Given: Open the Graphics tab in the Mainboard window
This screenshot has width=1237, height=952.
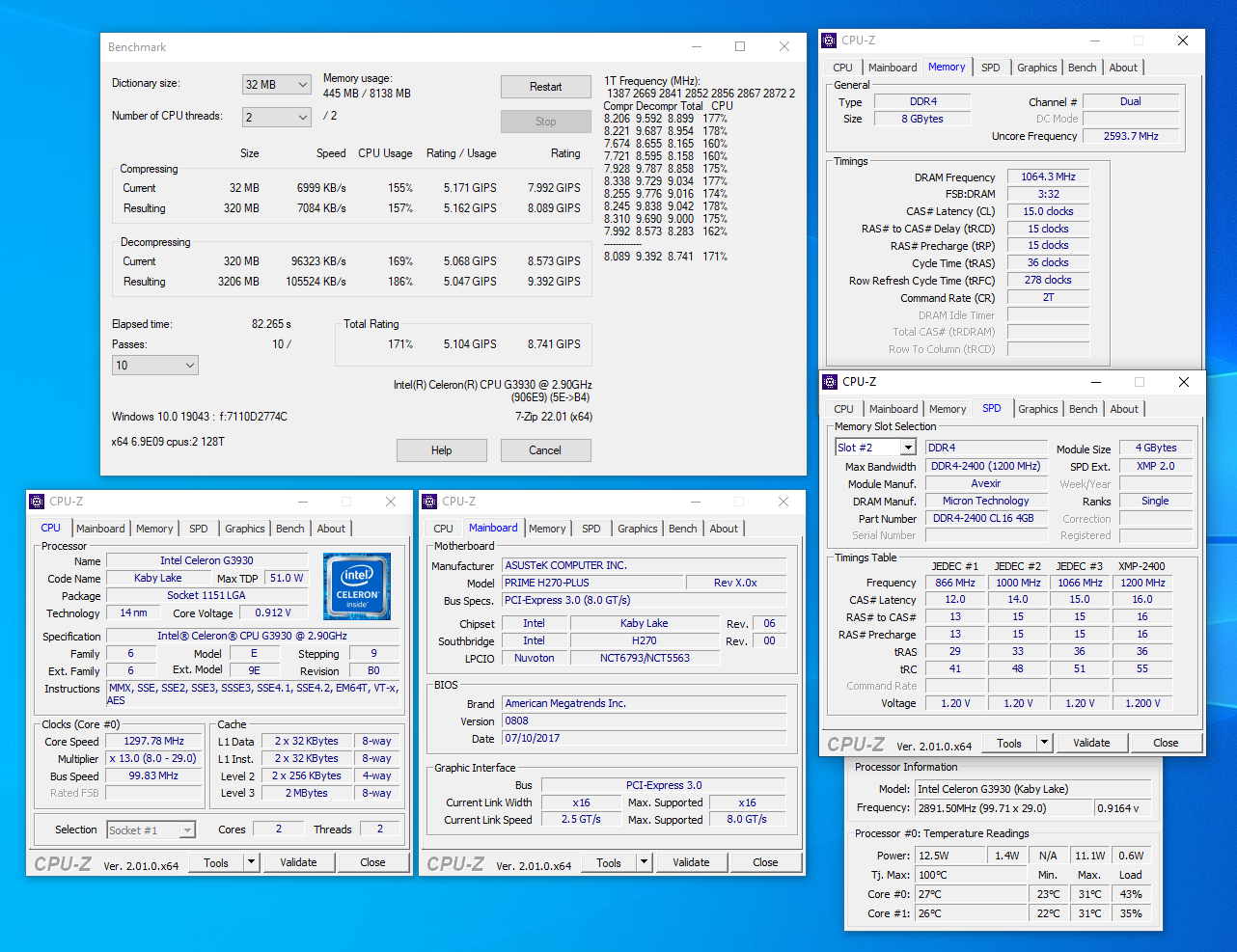Looking at the screenshot, I should [x=638, y=529].
